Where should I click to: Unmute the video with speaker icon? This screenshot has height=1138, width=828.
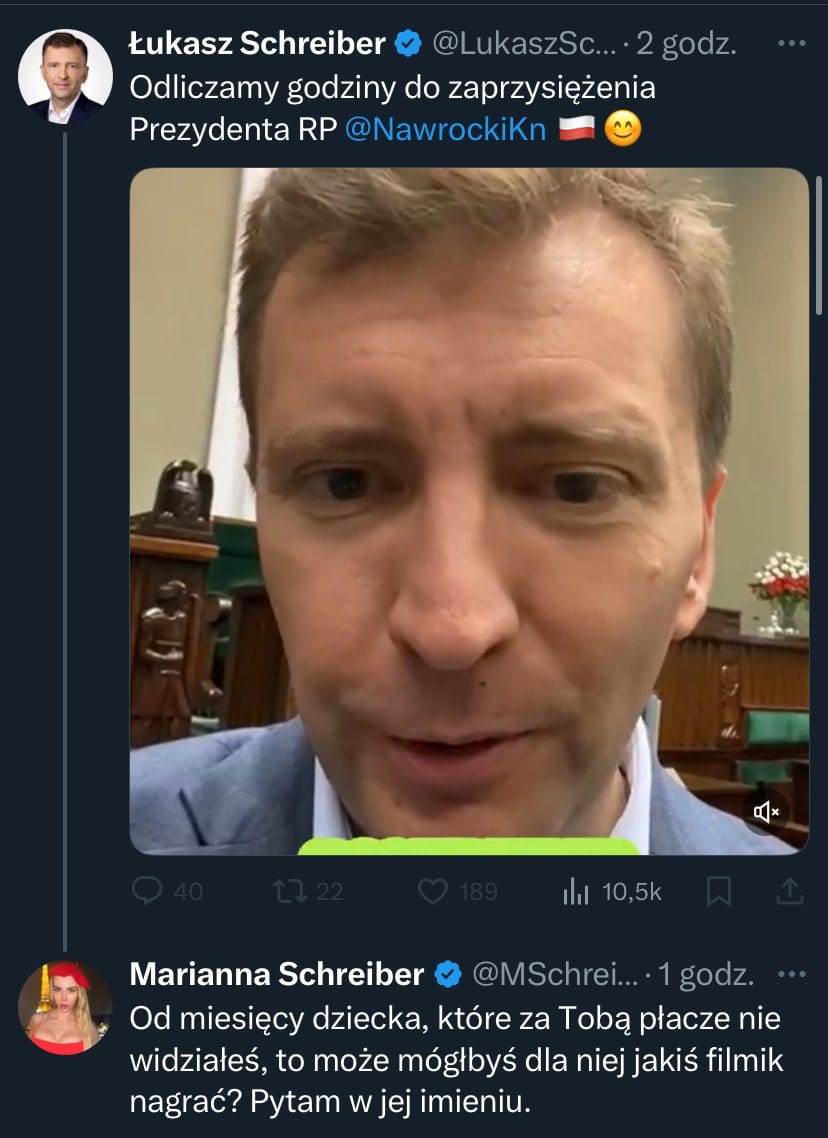point(766,811)
